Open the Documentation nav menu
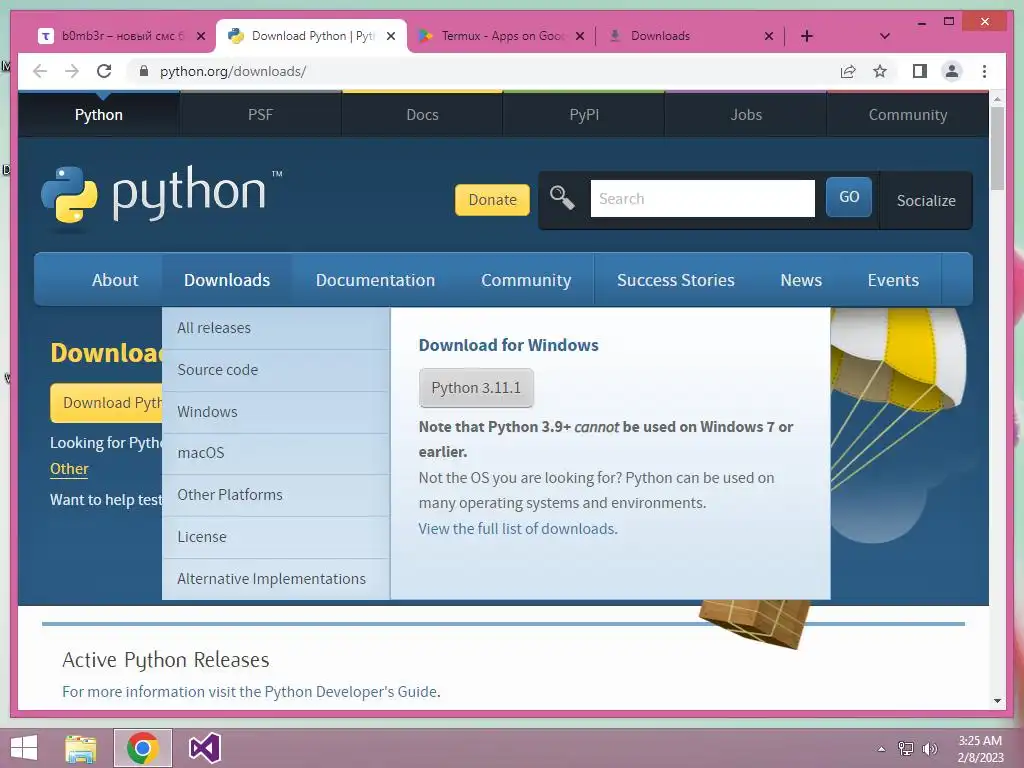1024x768 pixels. coord(376,280)
